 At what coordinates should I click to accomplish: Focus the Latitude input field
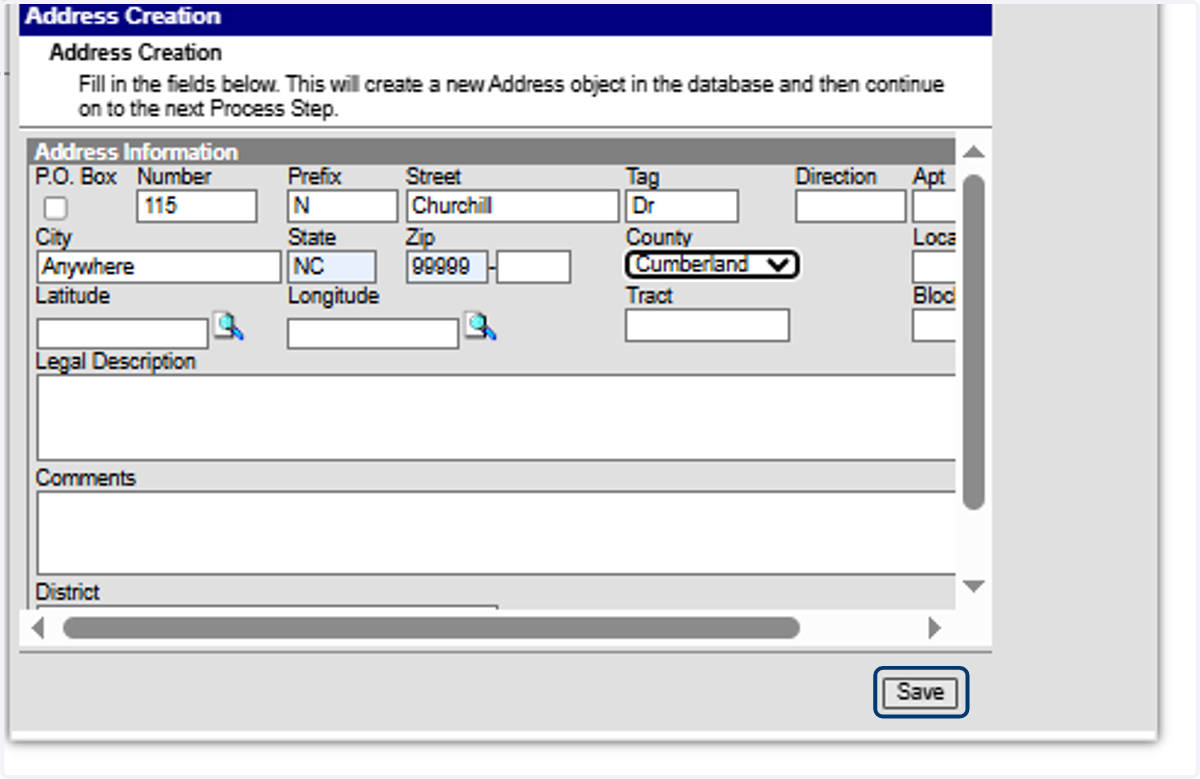coord(123,333)
